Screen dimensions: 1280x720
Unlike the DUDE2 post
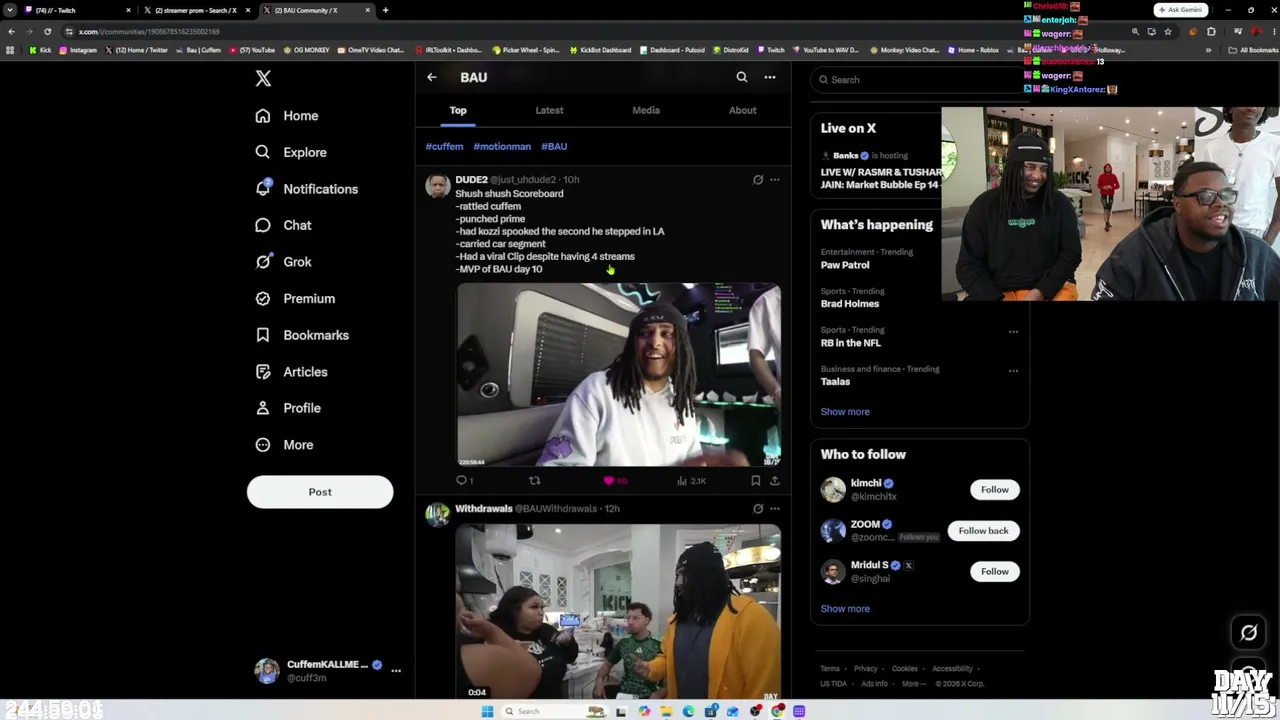tap(614, 481)
